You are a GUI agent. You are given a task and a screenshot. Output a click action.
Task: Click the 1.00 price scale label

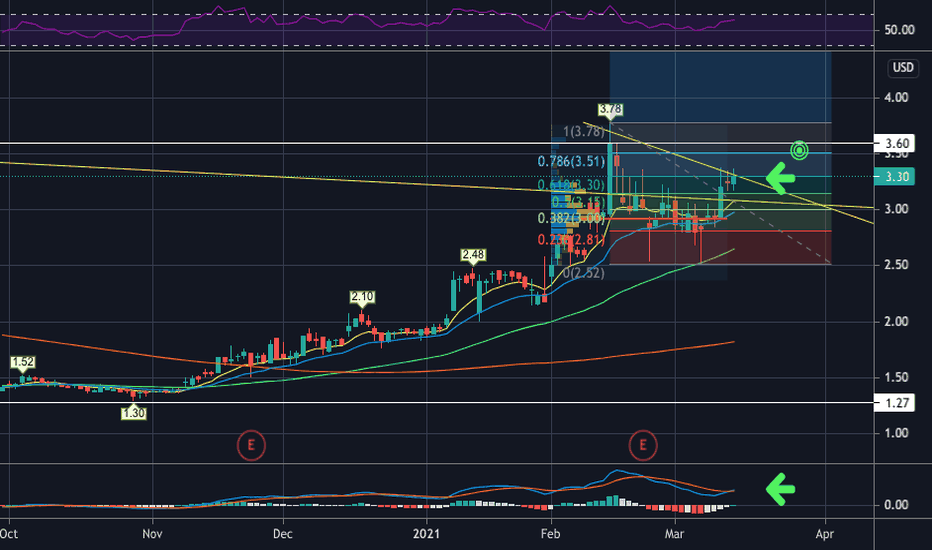point(896,433)
